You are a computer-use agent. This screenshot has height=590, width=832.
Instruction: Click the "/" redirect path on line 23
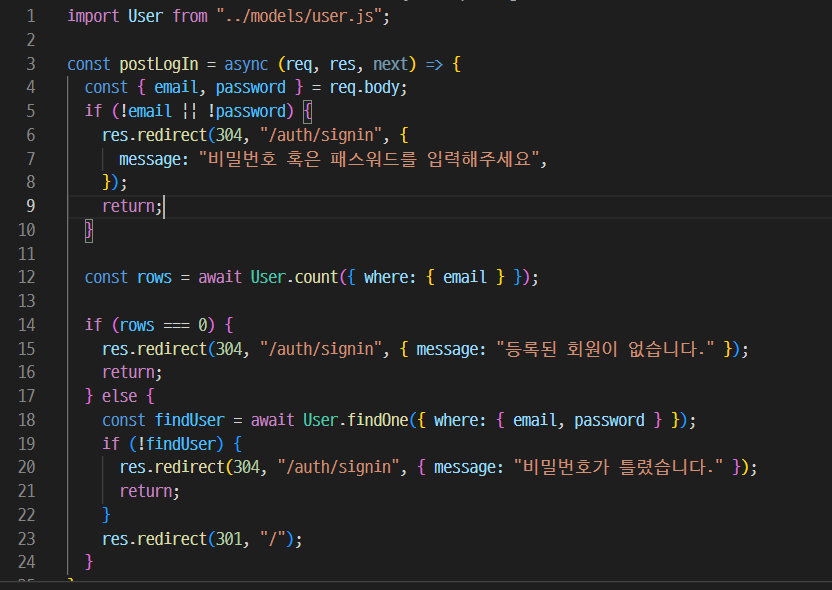pyautogui.click(x=273, y=539)
